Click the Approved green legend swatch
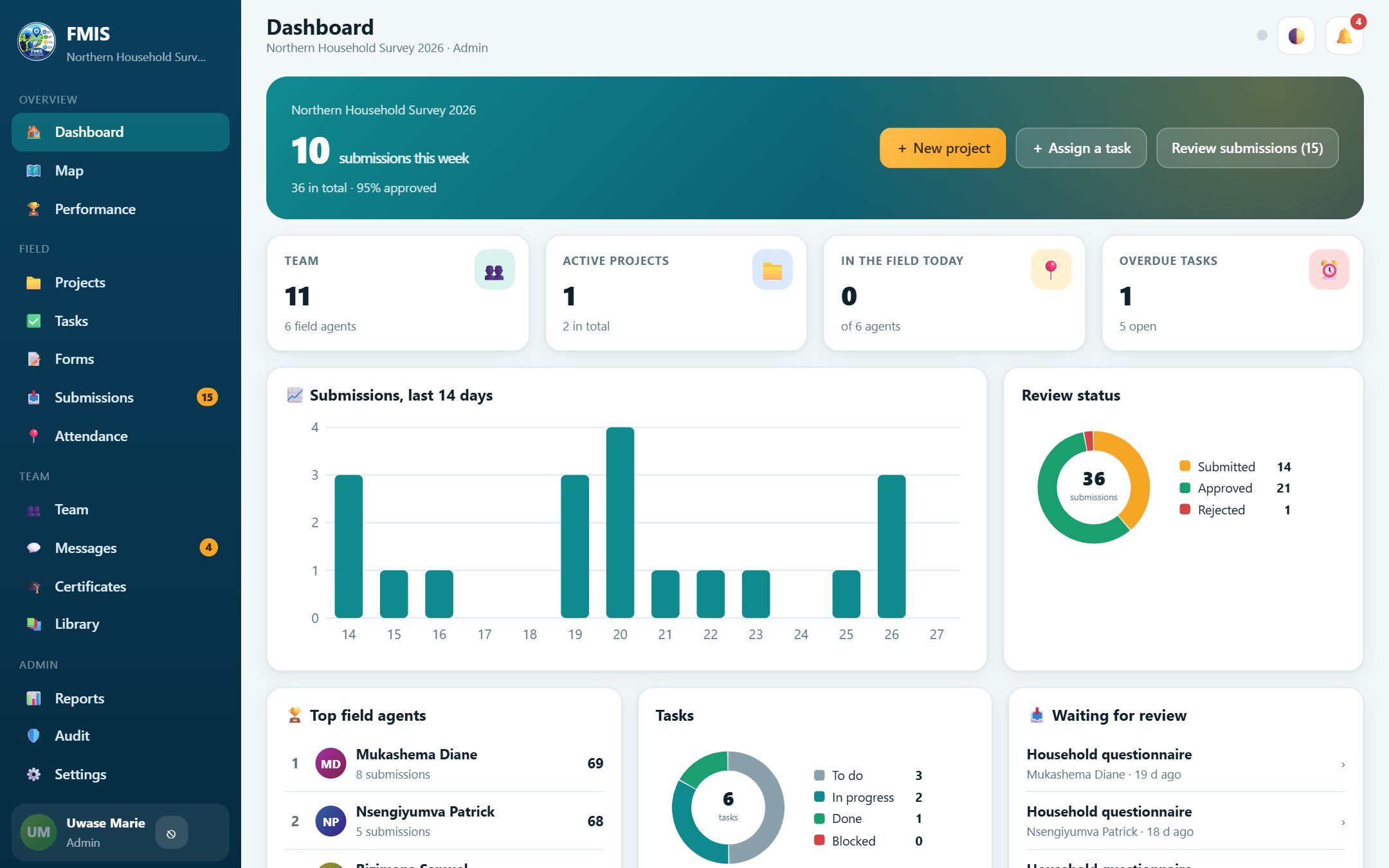Image resolution: width=1389 pixels, height=868 pixels. (x=1185, y=488)
